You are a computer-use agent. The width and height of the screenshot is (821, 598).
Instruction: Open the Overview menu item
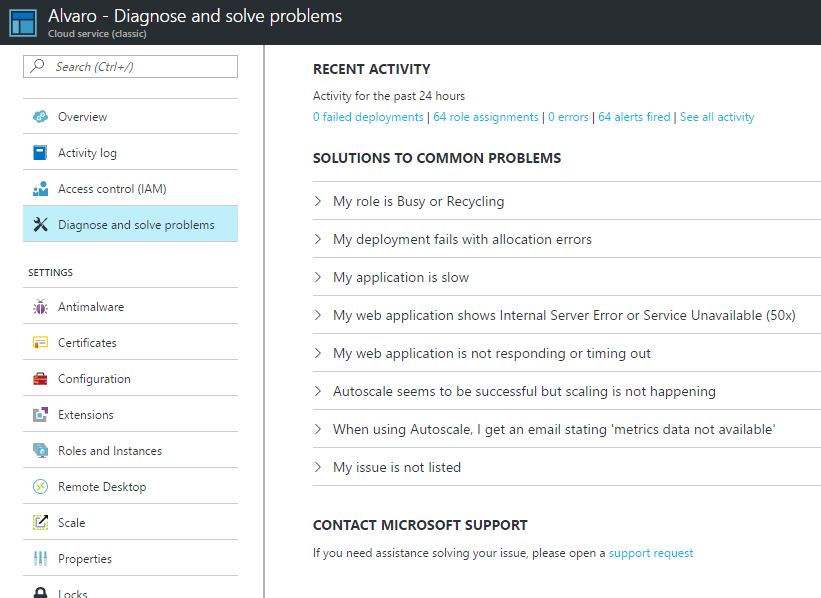(130, 117)
